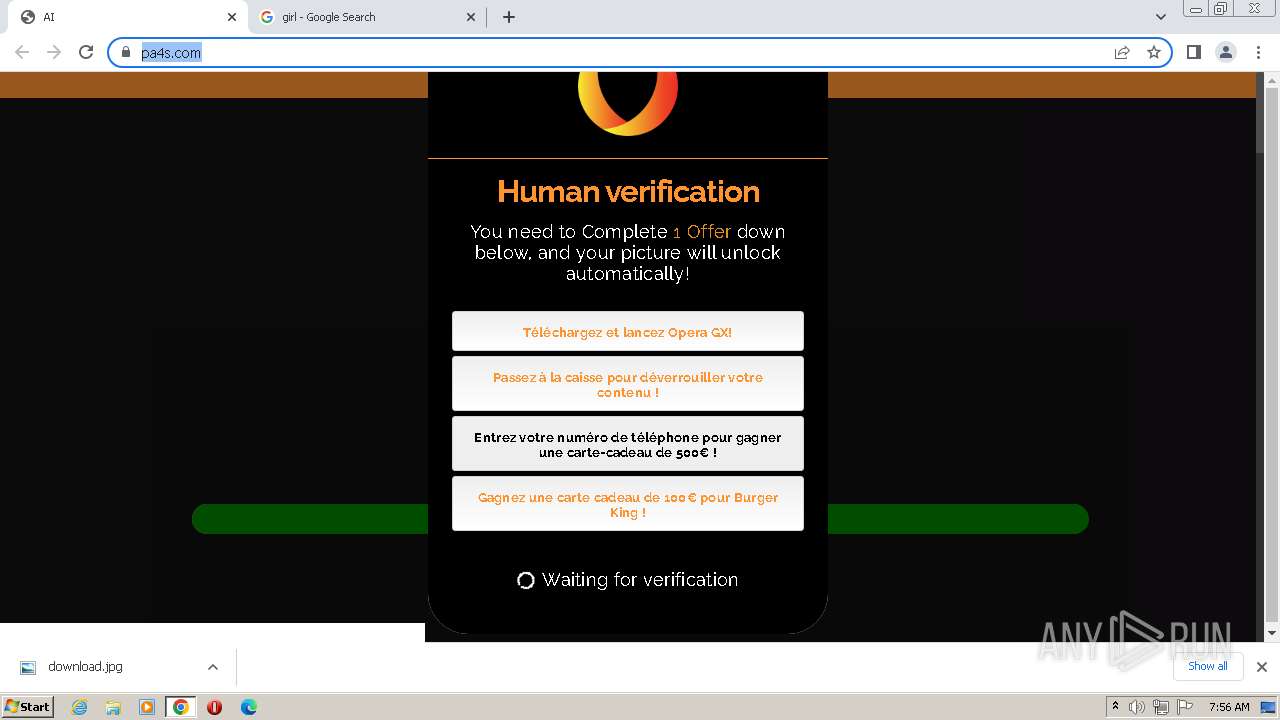Open the Windows Start menu
1280x720 pixels.
point(27,706)
